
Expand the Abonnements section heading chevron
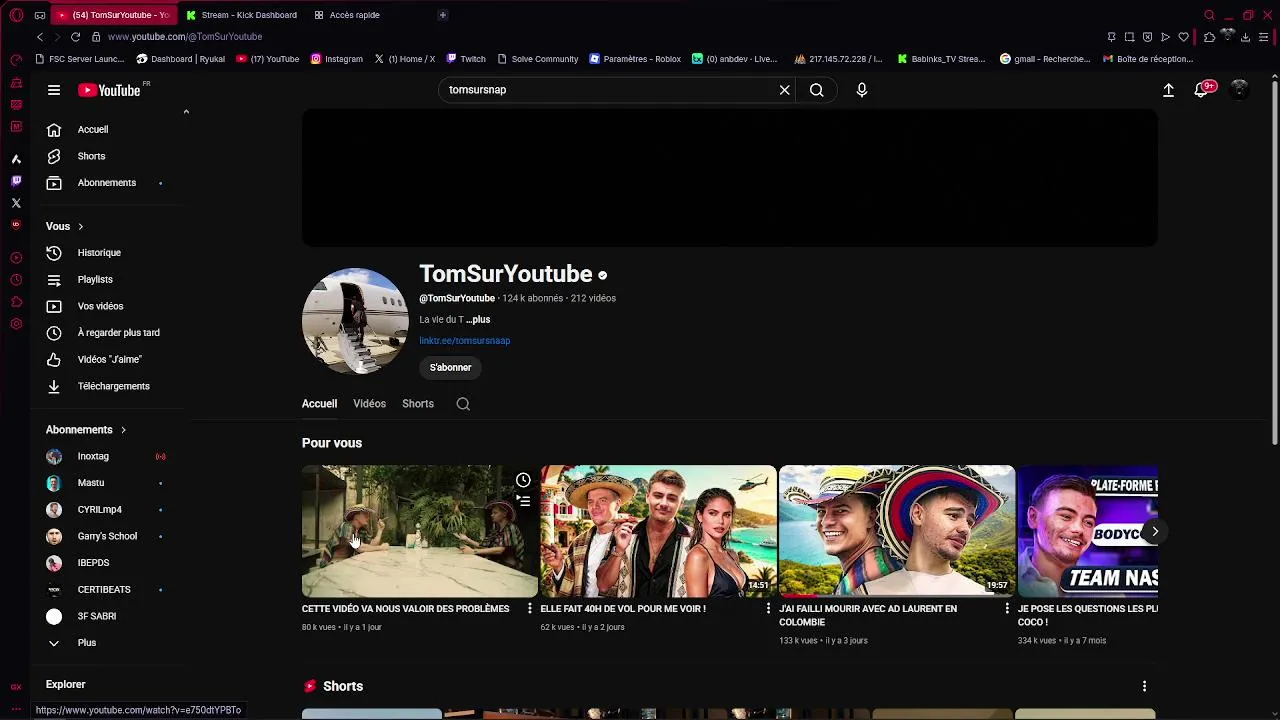pos(123,430)
